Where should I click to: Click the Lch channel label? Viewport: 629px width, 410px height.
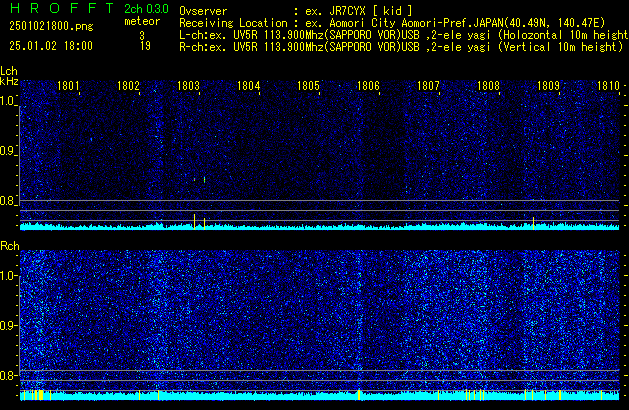9,71
